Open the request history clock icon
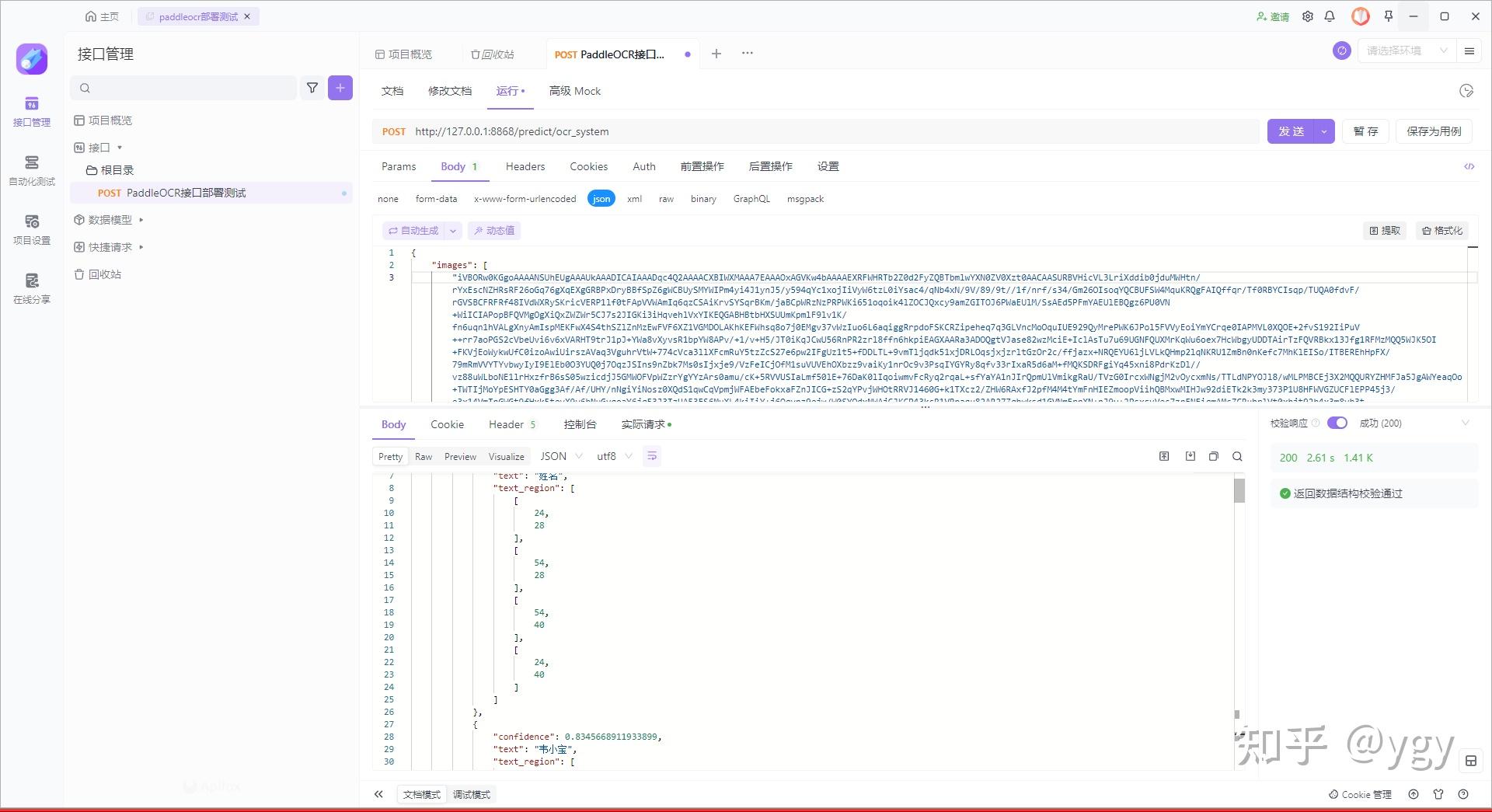Image resolution: width=1492 pixels, height=812 pixels. [x=1466, y=91]
